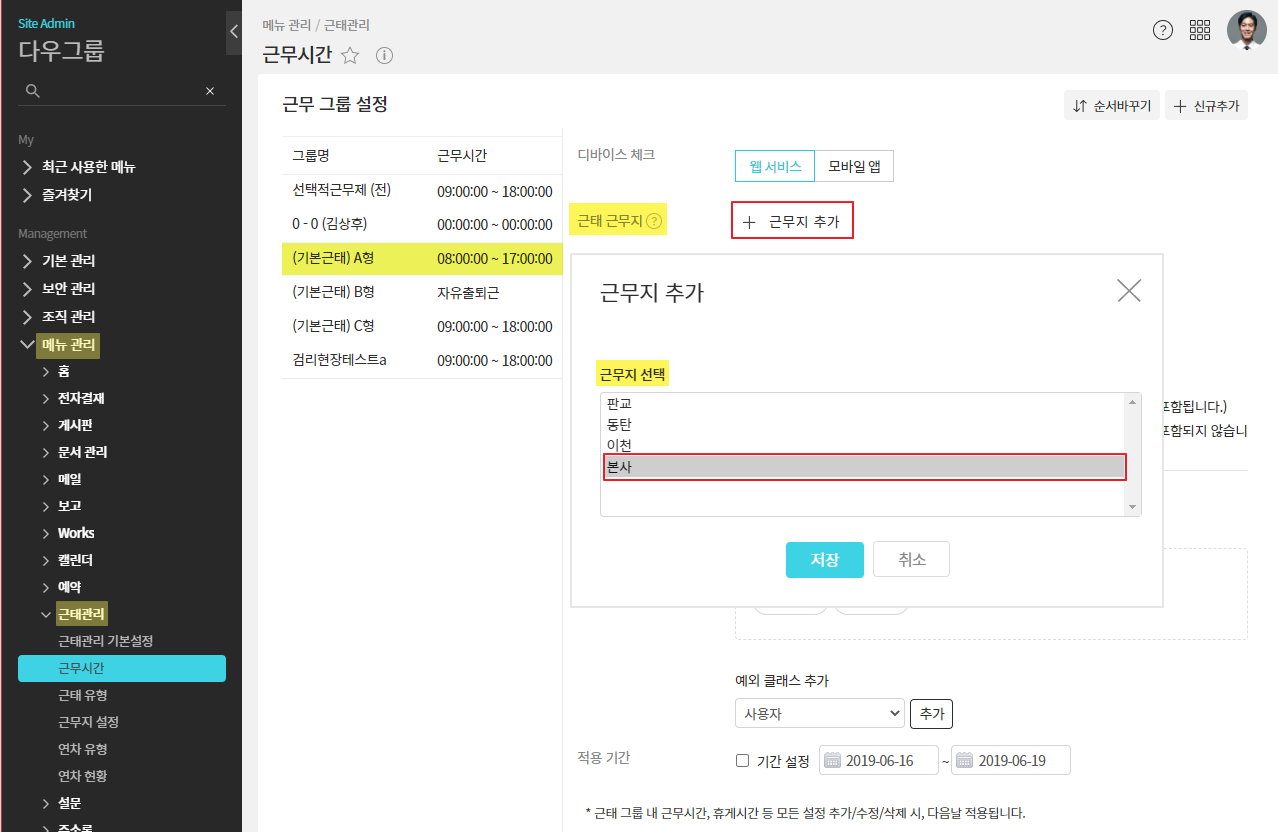Click the help question mark icon
Screen dimensions: 1278x832
(x=1162, y=30)
